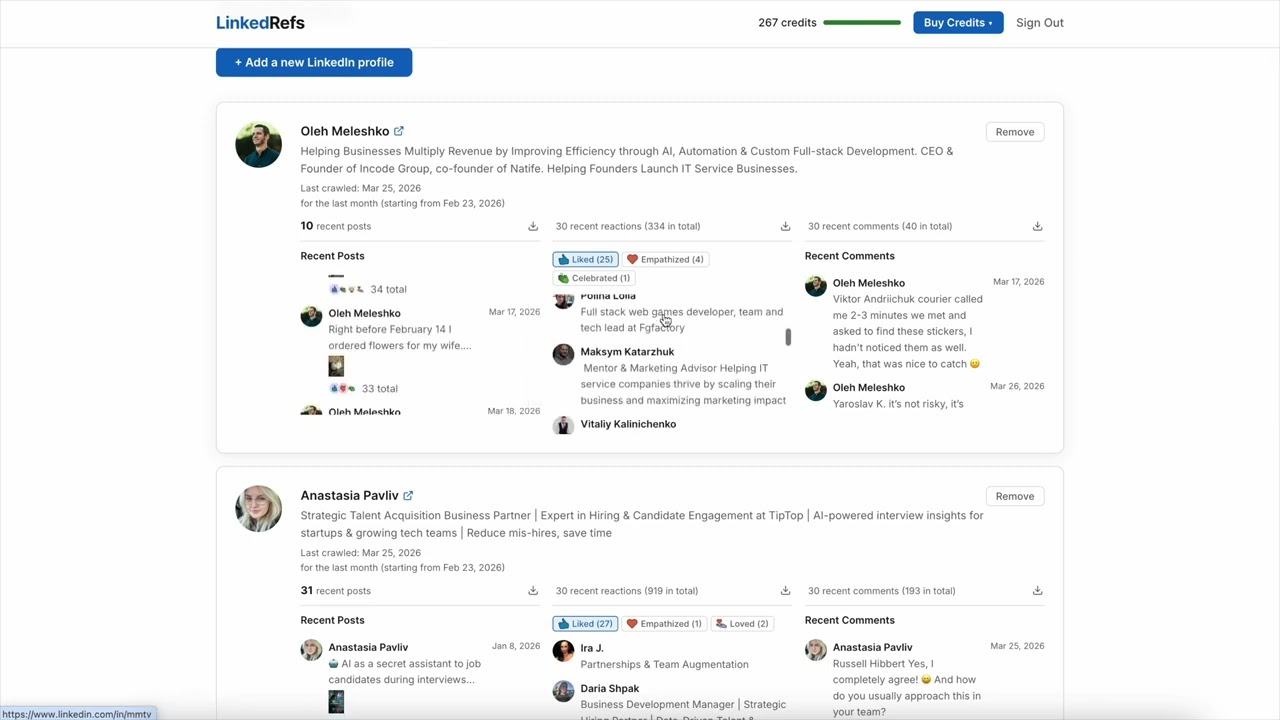Viewport: 1280px width, 720px height.
Task: Download Oleh Meleshko's 10 recent posts
Action: pyautogui.click(x=533, y=226)
